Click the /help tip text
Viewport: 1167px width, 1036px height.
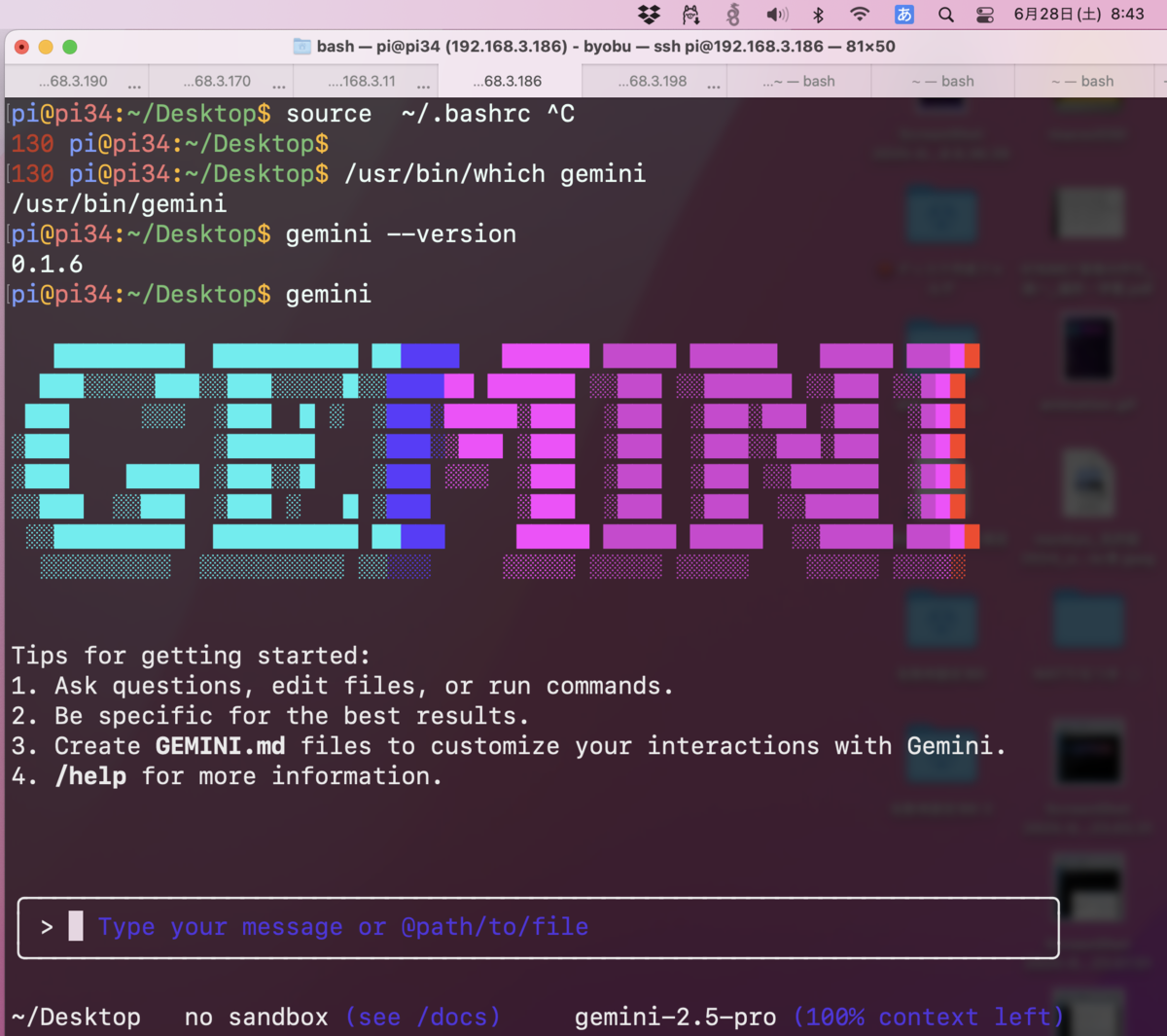90,776
